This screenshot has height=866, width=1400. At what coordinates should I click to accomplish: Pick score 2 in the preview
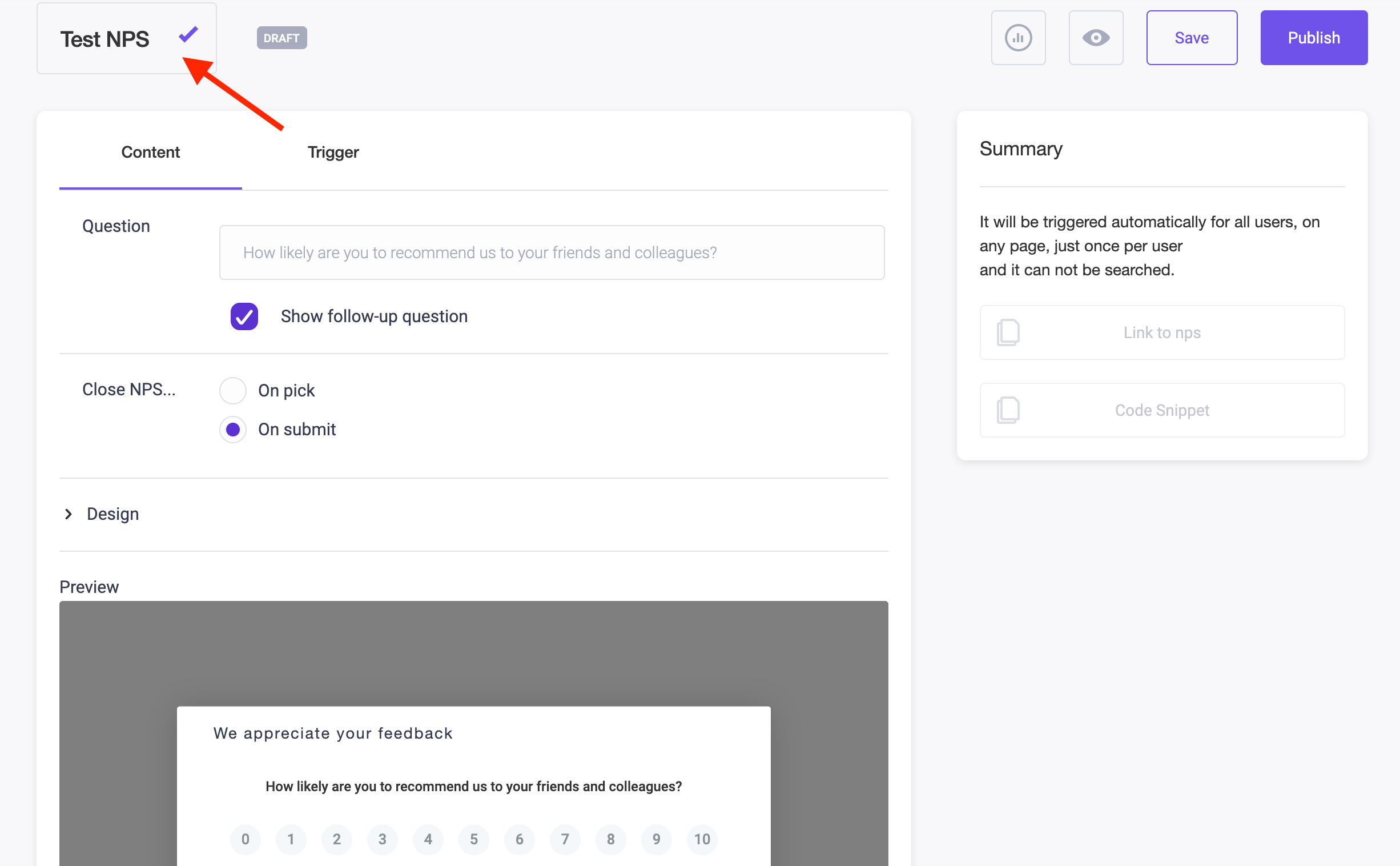click(x=336, y=839)
